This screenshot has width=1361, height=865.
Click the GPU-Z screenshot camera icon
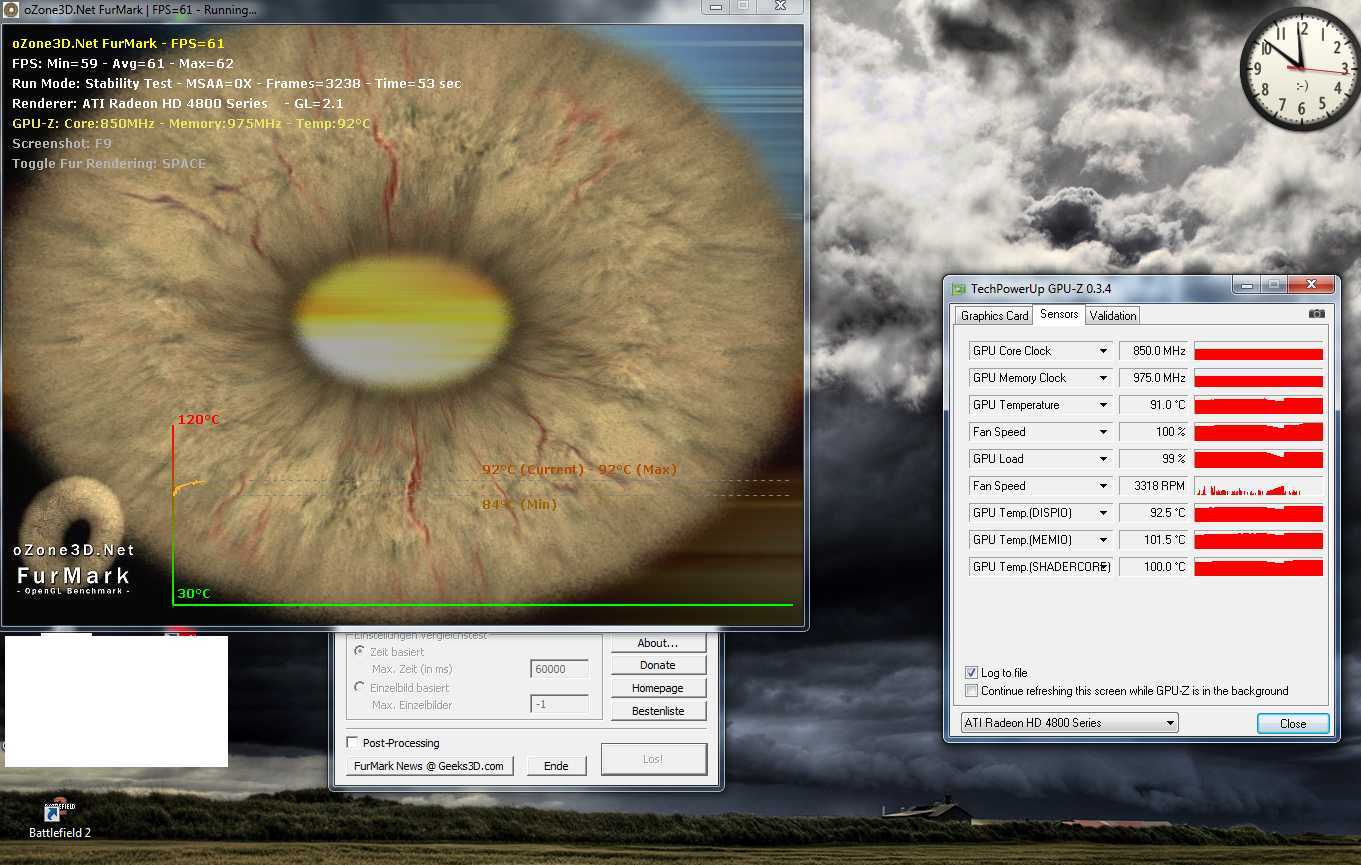click(1316, 314)
